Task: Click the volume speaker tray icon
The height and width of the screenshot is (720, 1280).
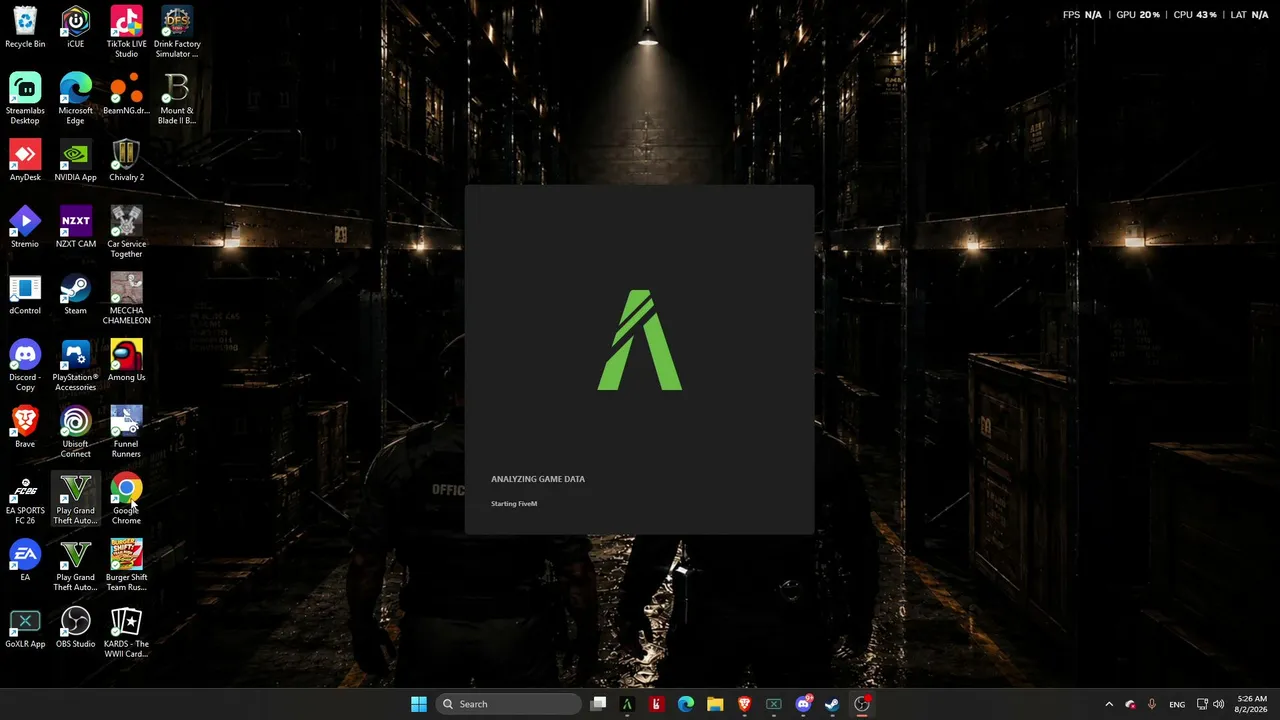Action: [x=1218, y=704]
